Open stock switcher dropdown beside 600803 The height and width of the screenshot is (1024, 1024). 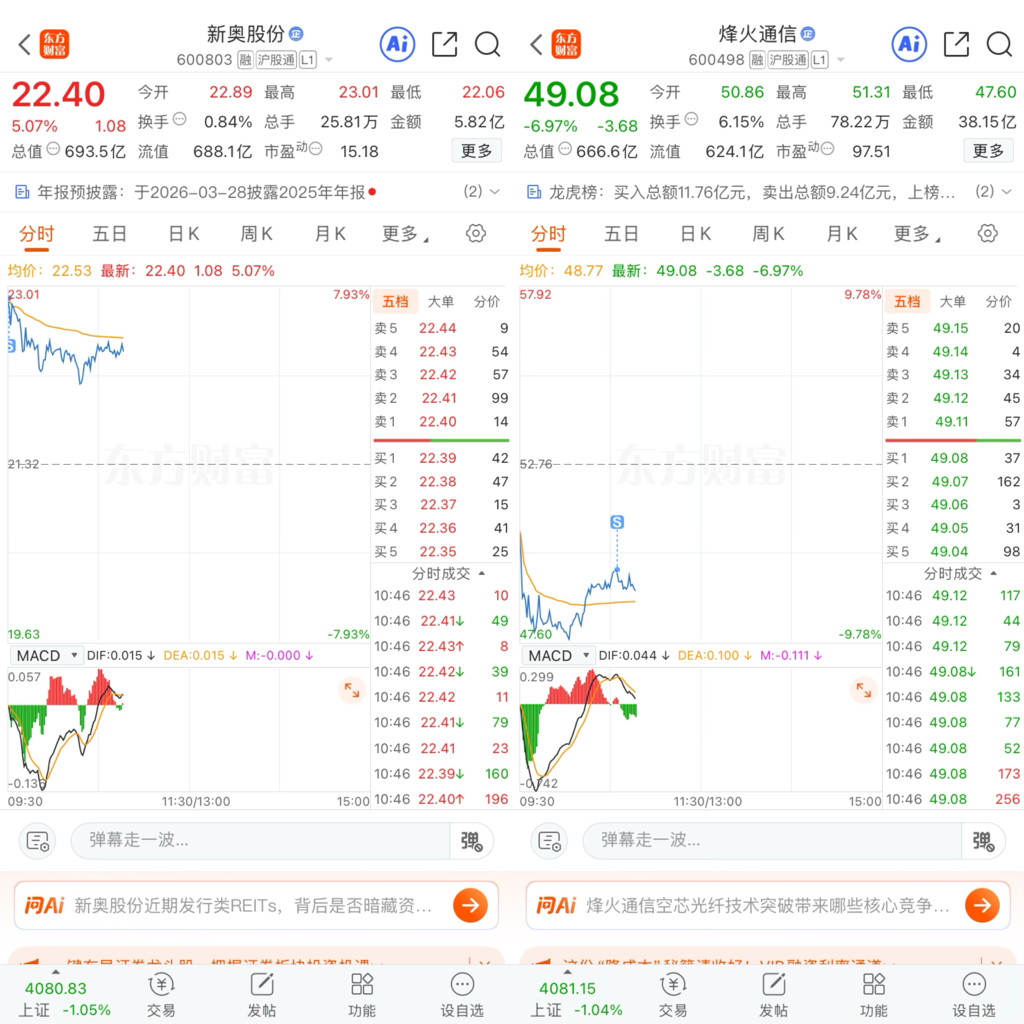[x=329, y=60]
